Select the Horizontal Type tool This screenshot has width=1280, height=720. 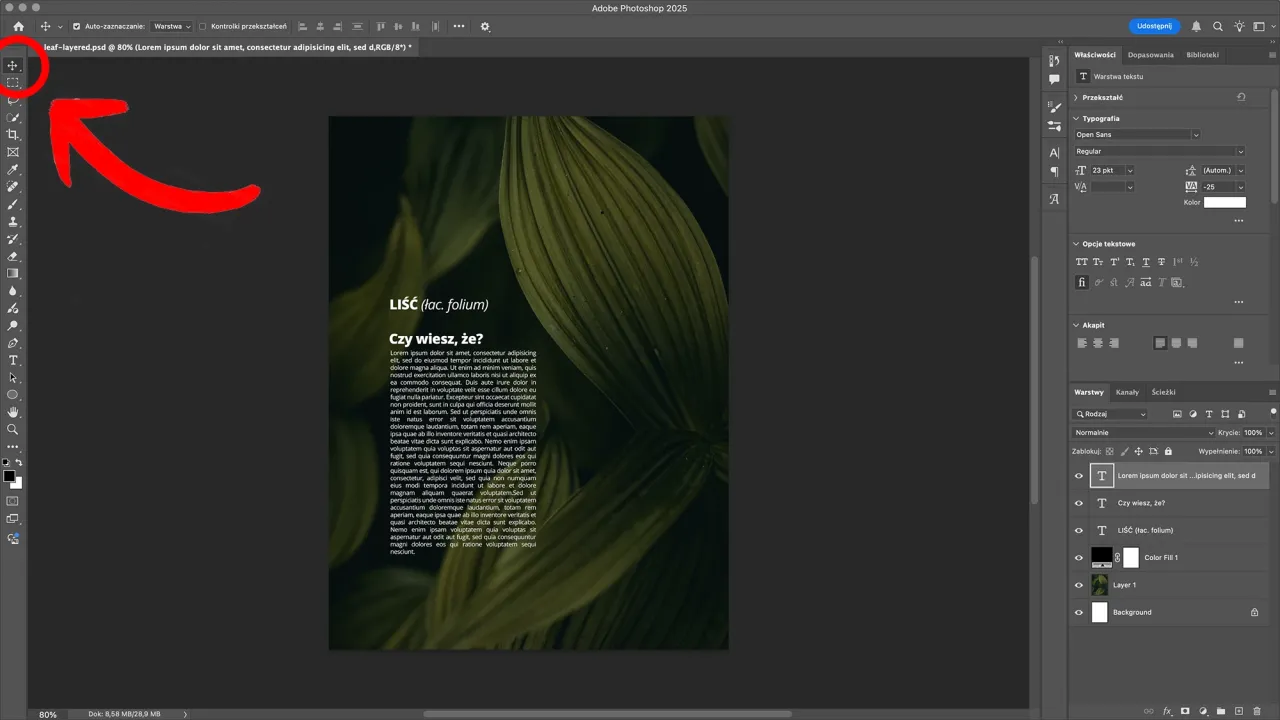(13, 360)
